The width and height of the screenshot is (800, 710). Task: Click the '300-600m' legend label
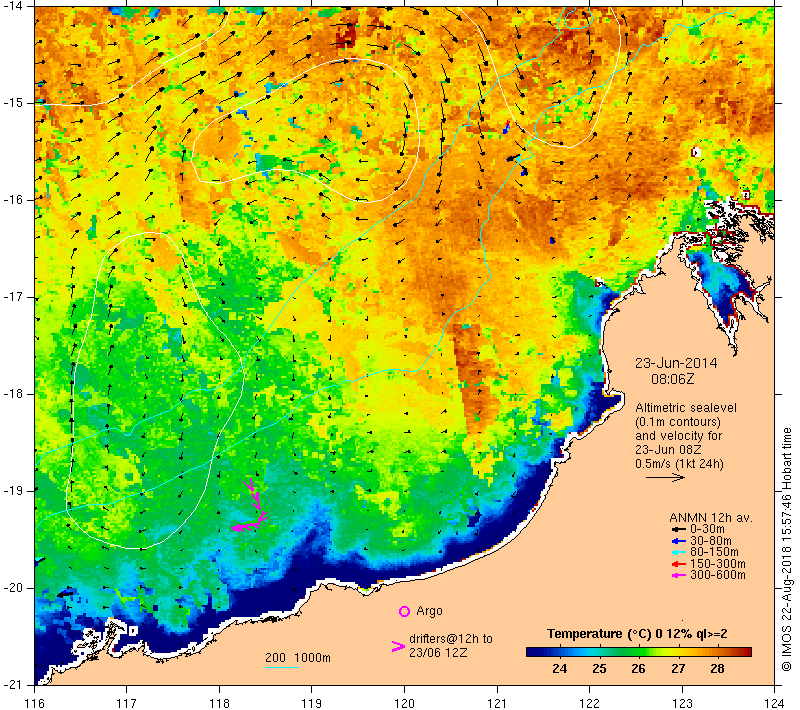coord(717,576)
